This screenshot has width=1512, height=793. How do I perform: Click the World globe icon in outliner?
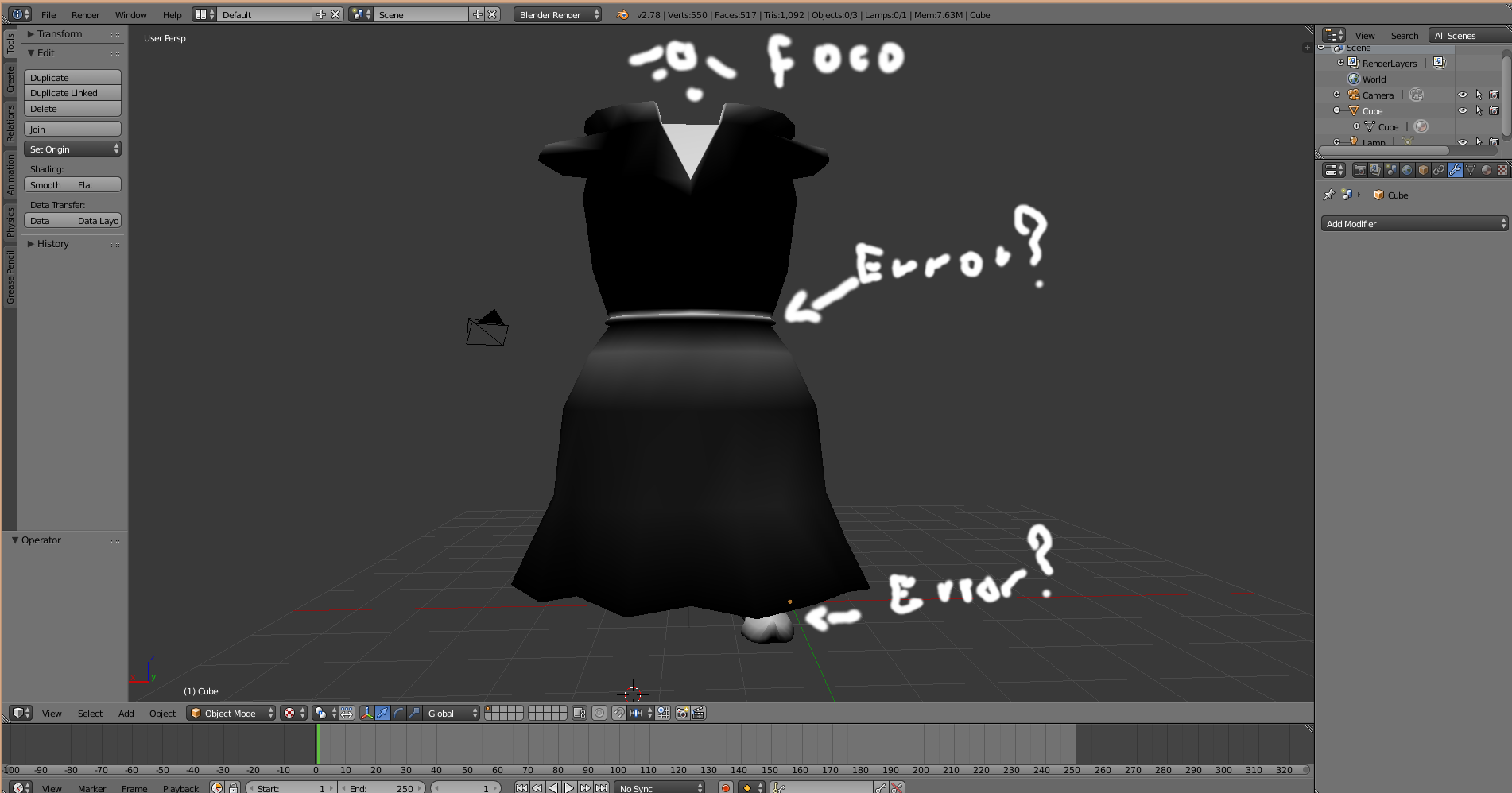click(1354, 79)
